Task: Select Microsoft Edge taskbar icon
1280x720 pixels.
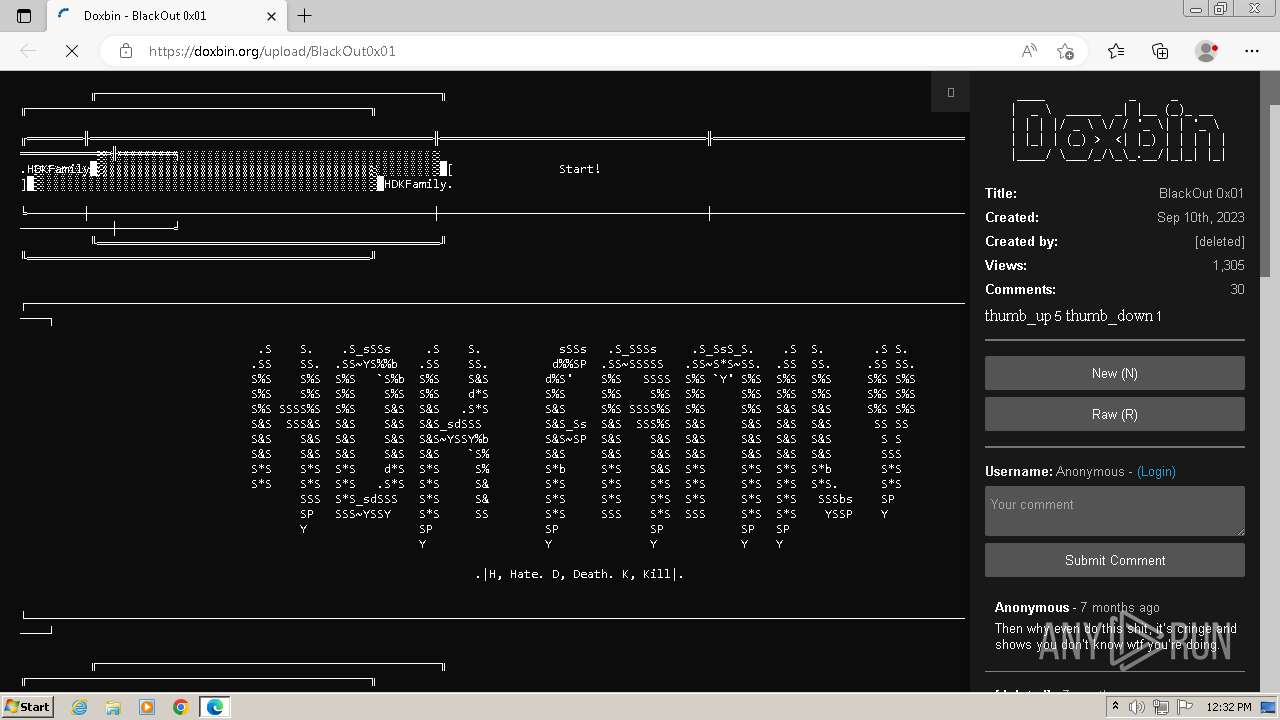Action: 215,707
